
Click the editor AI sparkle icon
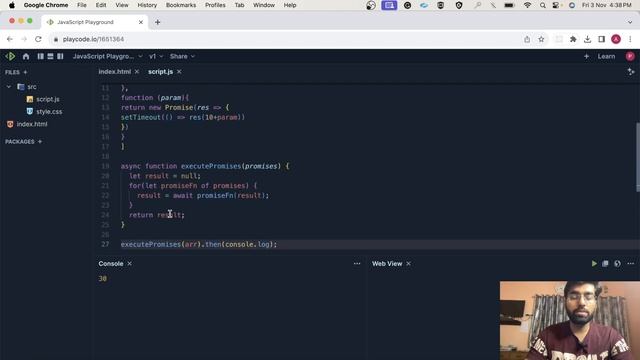pos(631,72)
